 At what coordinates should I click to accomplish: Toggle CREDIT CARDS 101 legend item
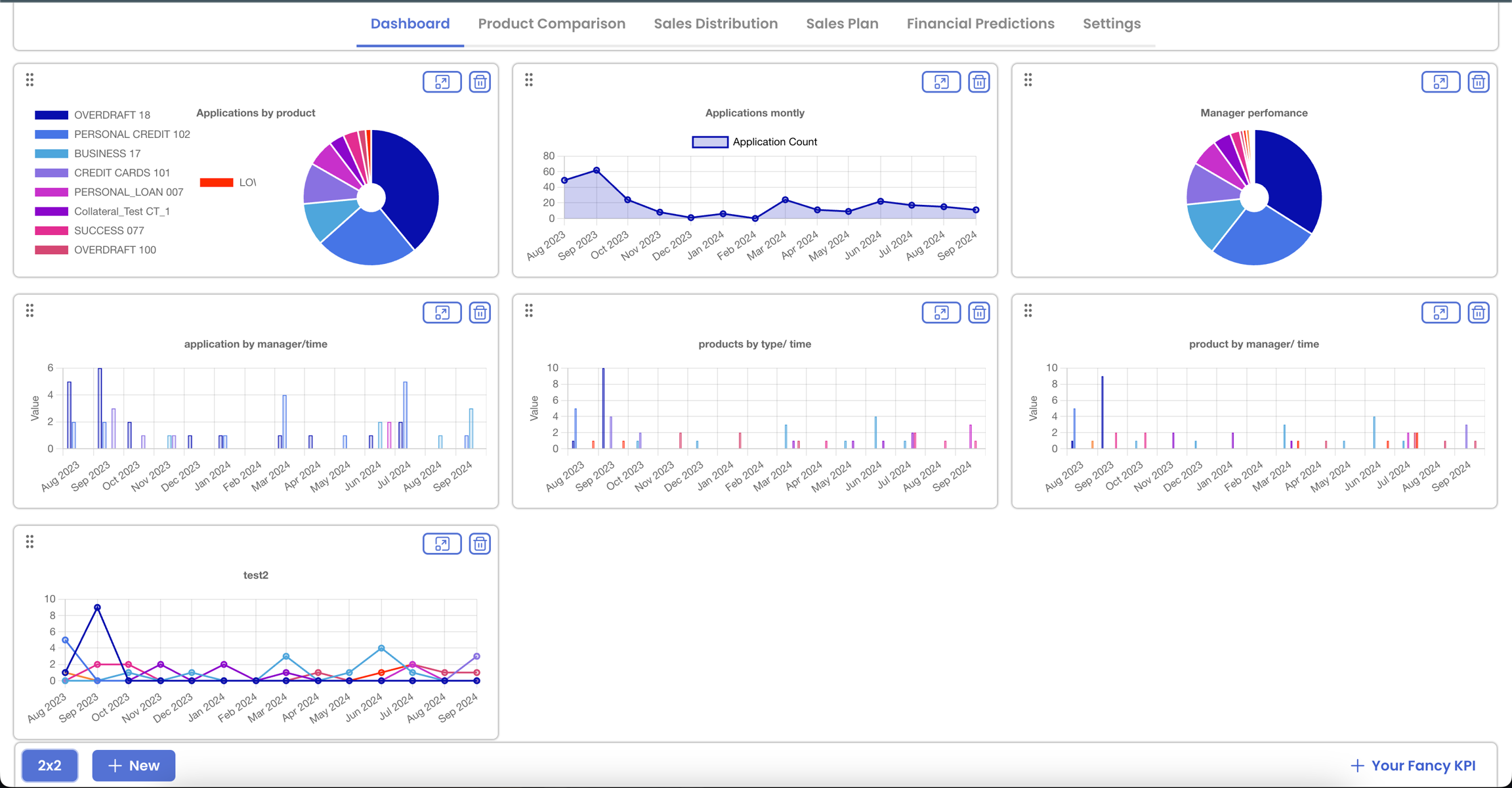102,173
